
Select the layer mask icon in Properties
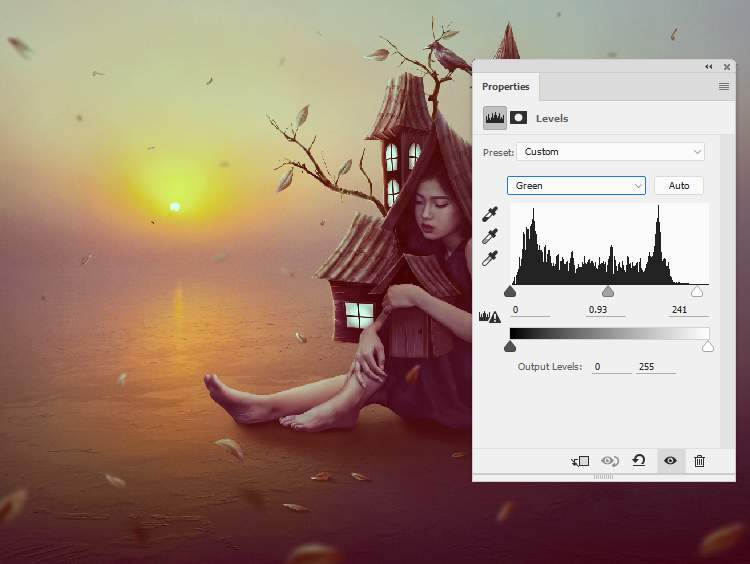pos(518,118)
